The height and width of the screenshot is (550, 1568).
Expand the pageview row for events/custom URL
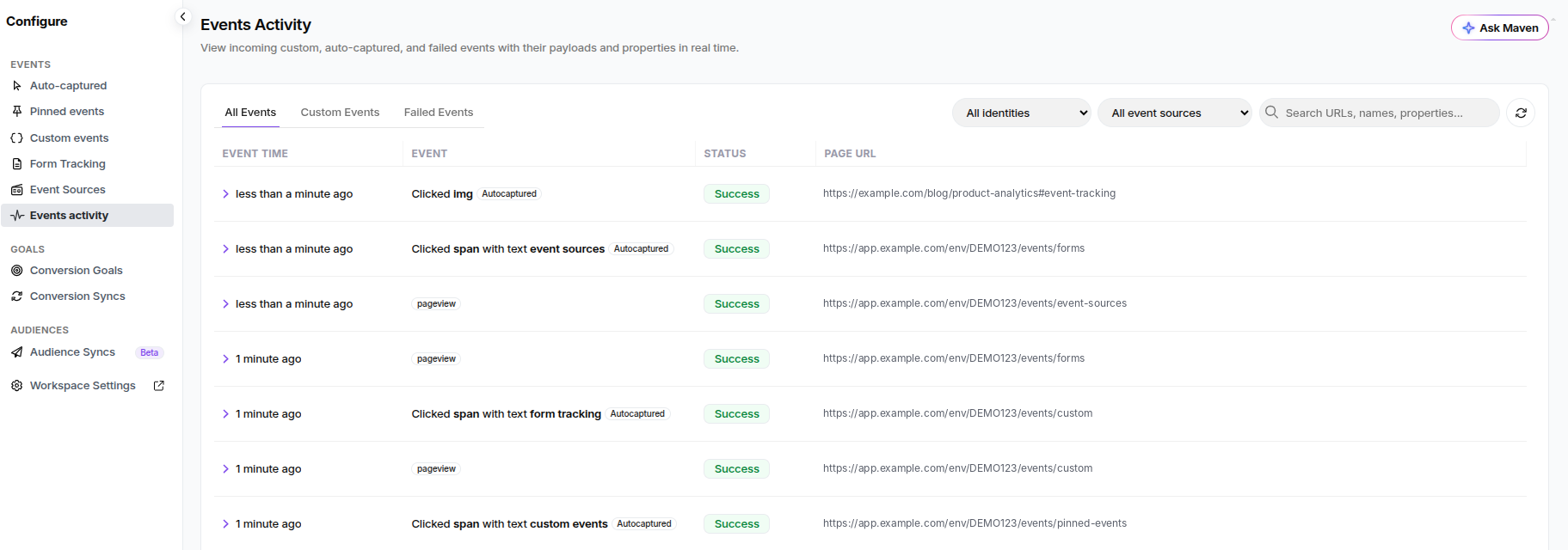[x=225, y=469]
